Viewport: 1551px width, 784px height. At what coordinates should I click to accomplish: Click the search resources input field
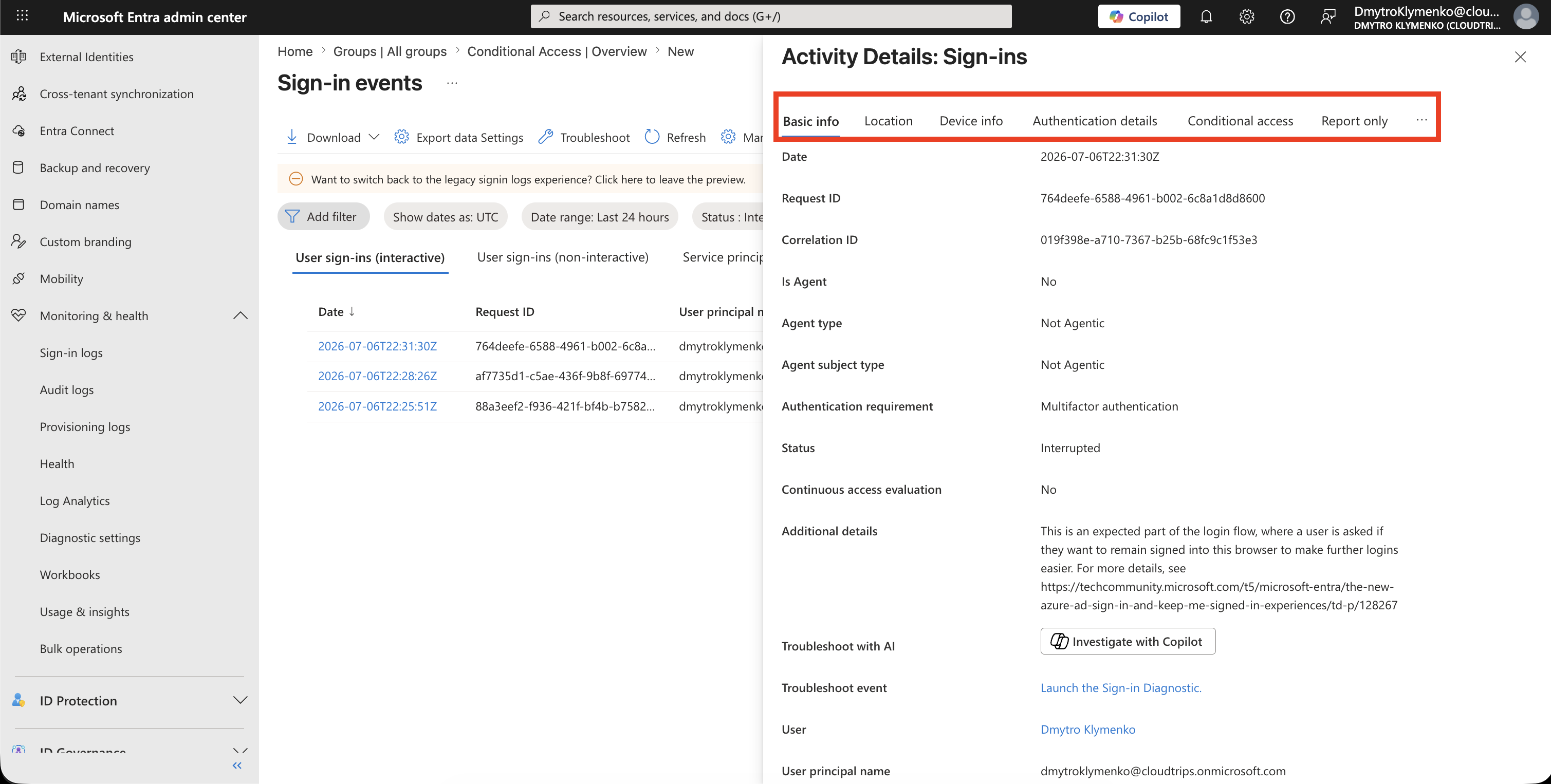(771, 16)
